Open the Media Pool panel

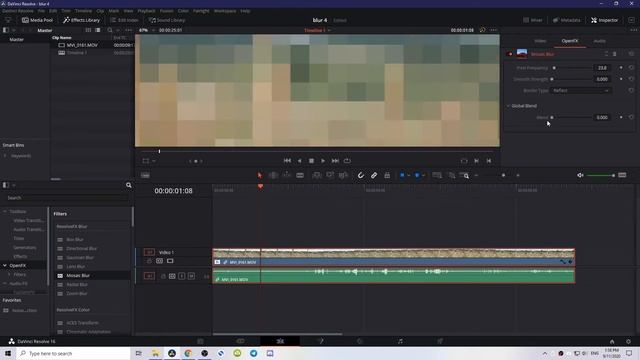pyautogui.click(x=37, y=20)
